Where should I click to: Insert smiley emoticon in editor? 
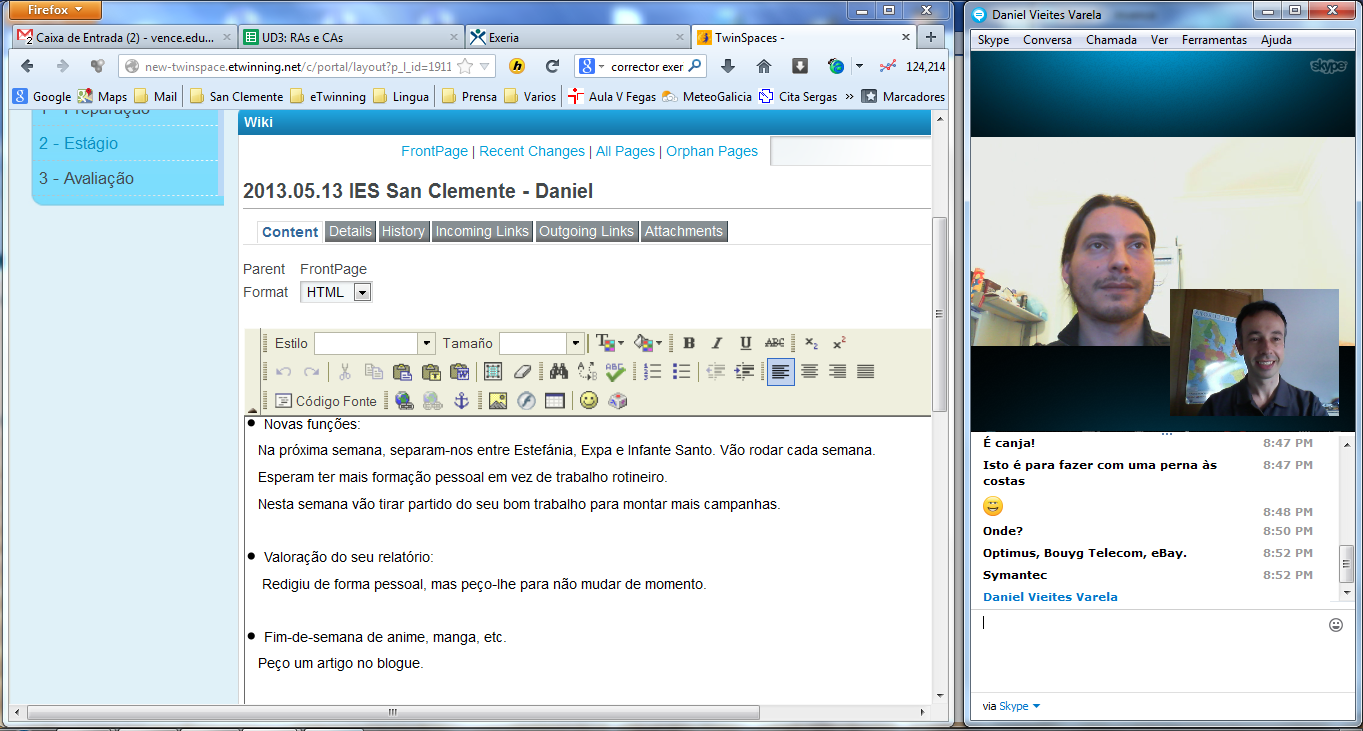[x=589, y=401]
